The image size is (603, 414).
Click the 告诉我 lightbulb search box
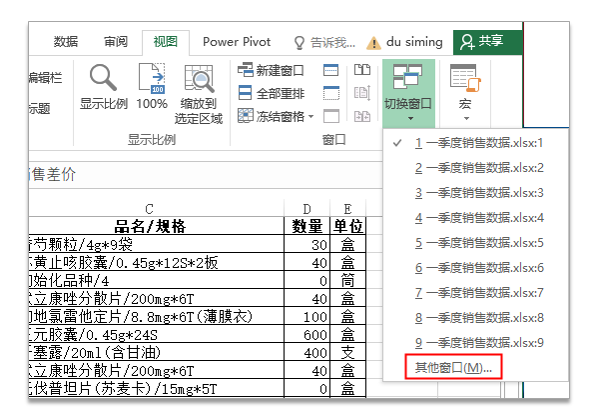[x=325, y=42]
